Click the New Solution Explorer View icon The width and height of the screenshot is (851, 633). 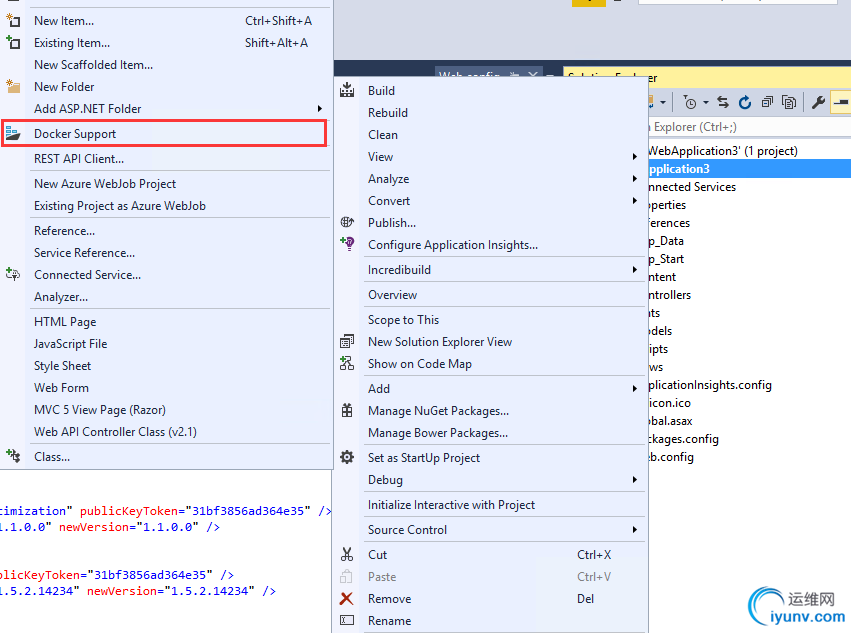coord(347,341)
